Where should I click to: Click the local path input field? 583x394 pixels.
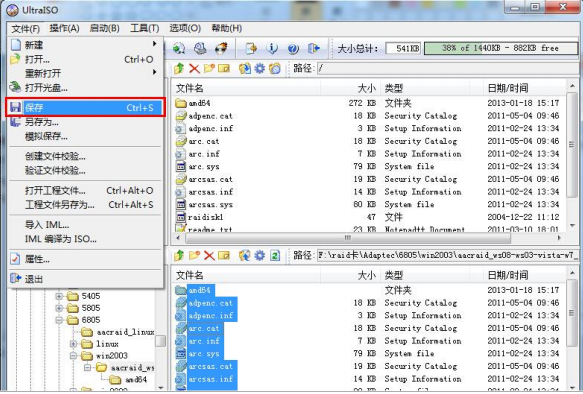point(448,255)
